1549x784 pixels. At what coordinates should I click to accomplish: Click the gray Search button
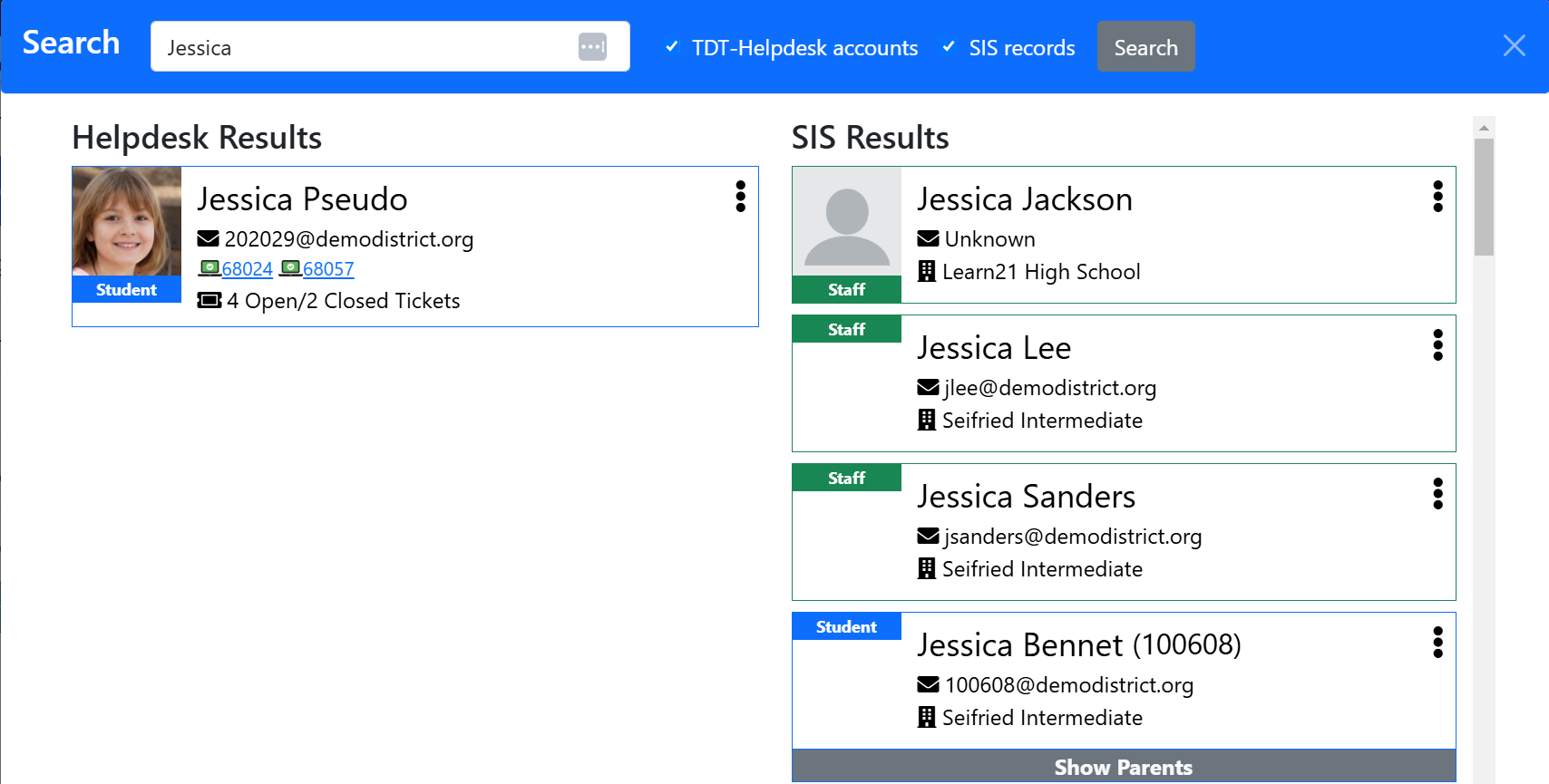[1146, 46]
